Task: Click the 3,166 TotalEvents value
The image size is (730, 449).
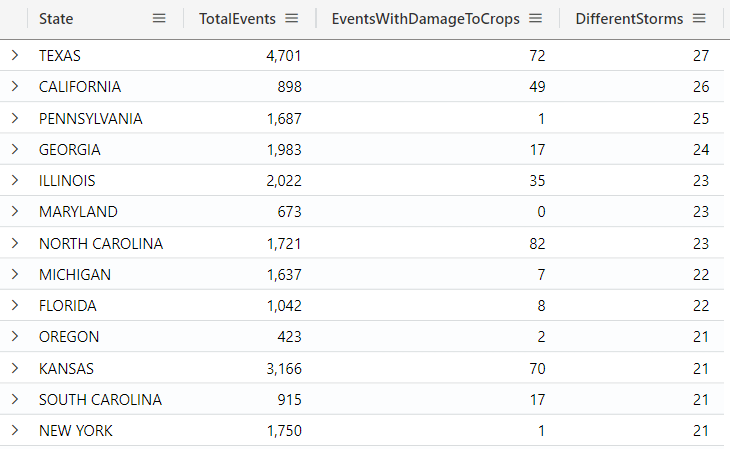Action: point(284,369)
